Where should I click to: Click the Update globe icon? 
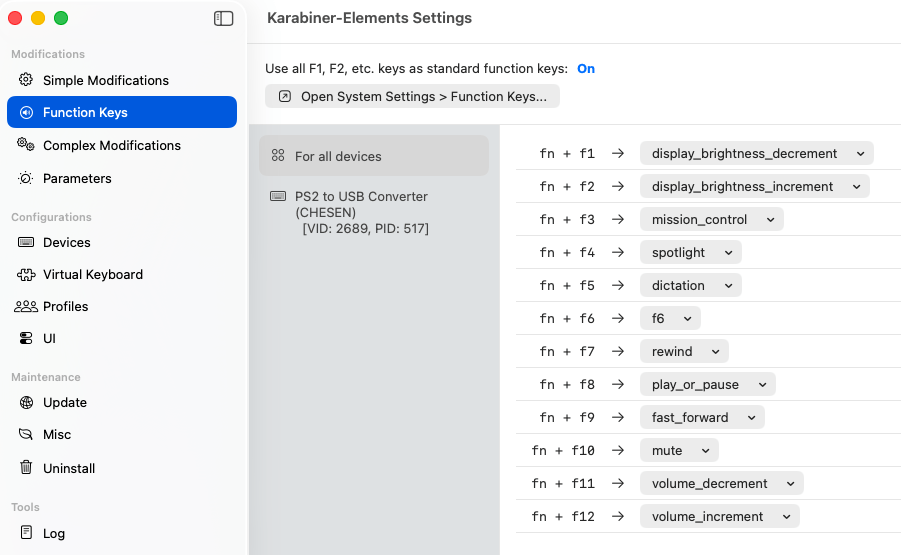coord(26,402)
